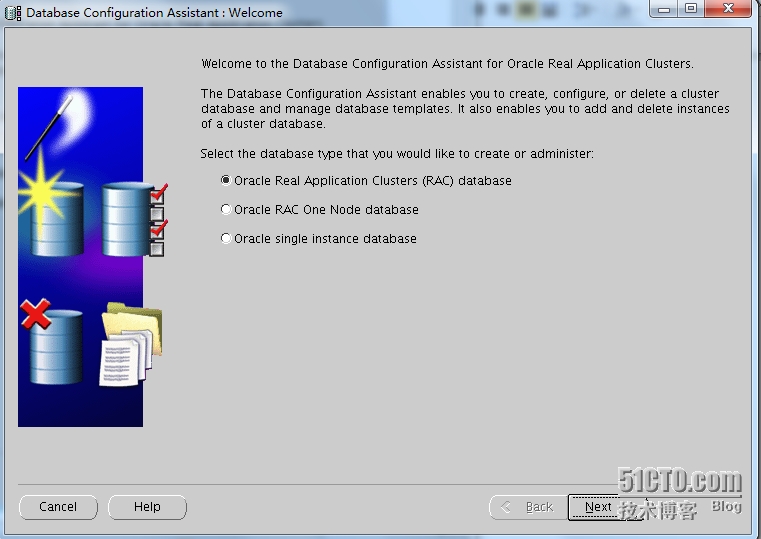Open Help for the assistant
Viewport: 761px width, 539px height.
(147, 507)
